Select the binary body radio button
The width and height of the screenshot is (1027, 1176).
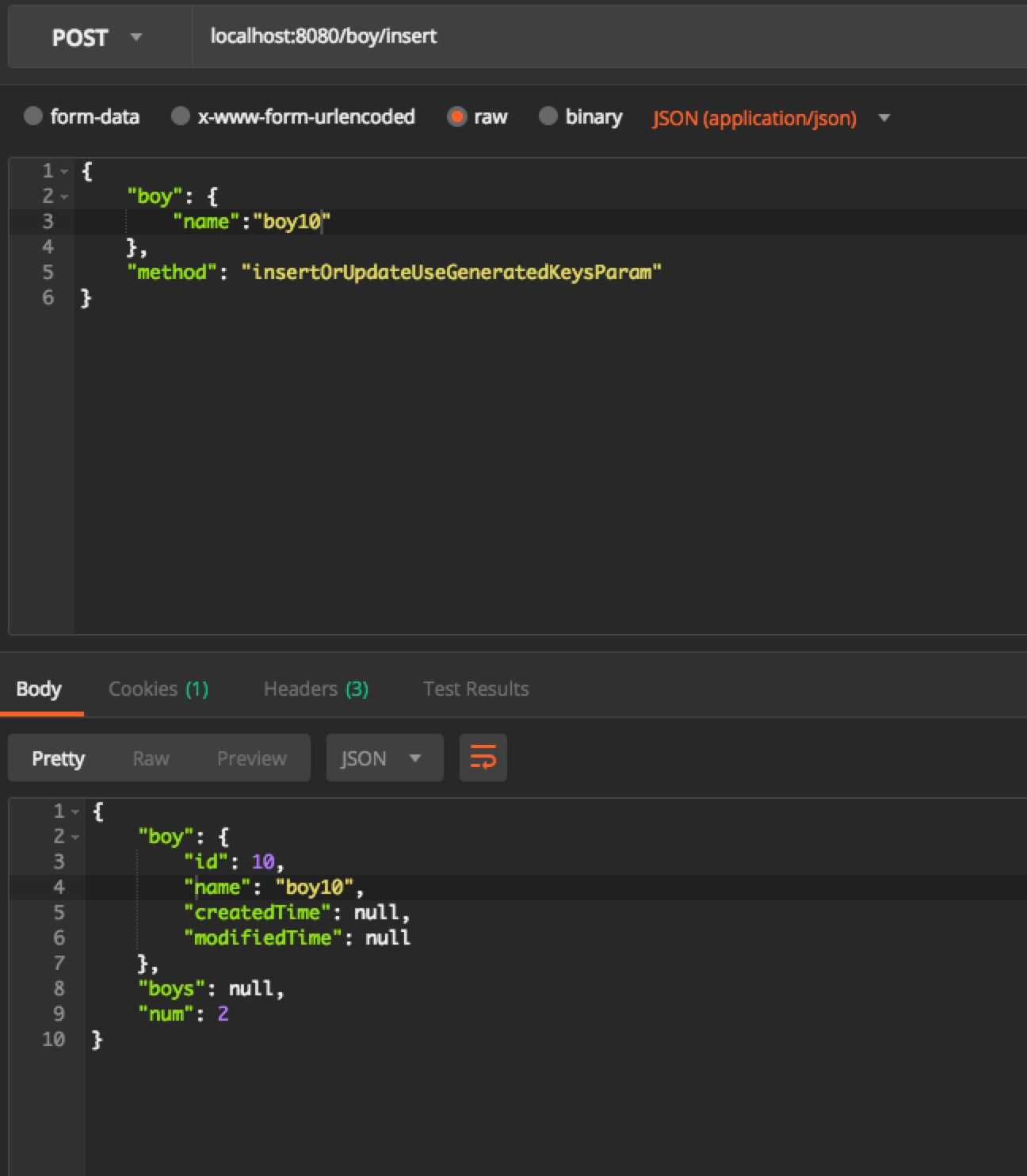coord(548,116)
